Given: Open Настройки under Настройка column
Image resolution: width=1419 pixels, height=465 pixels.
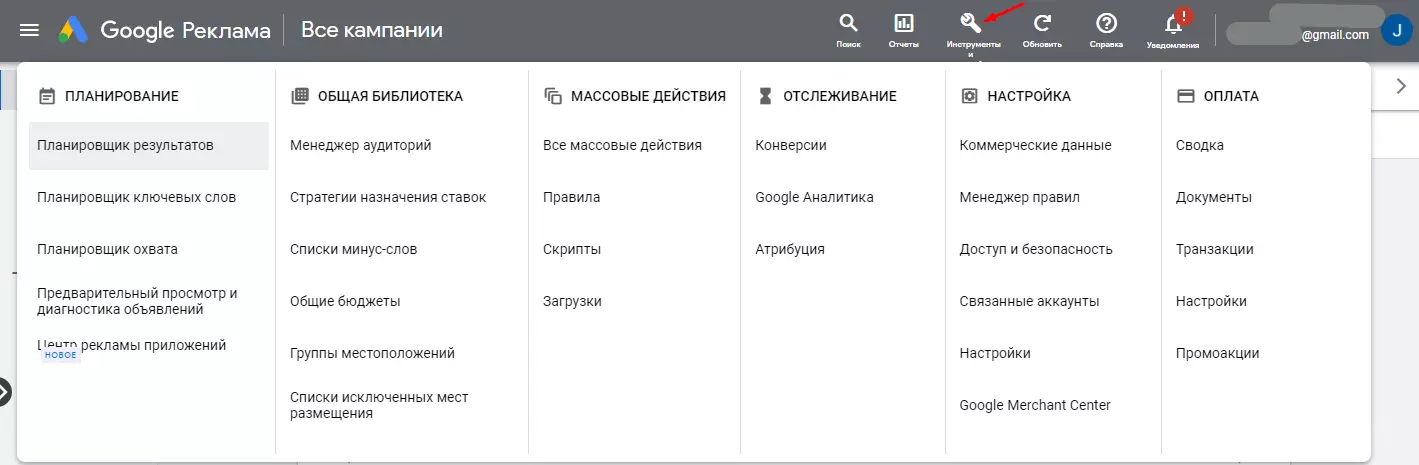Looking at the screenshot, I should 995,353.
